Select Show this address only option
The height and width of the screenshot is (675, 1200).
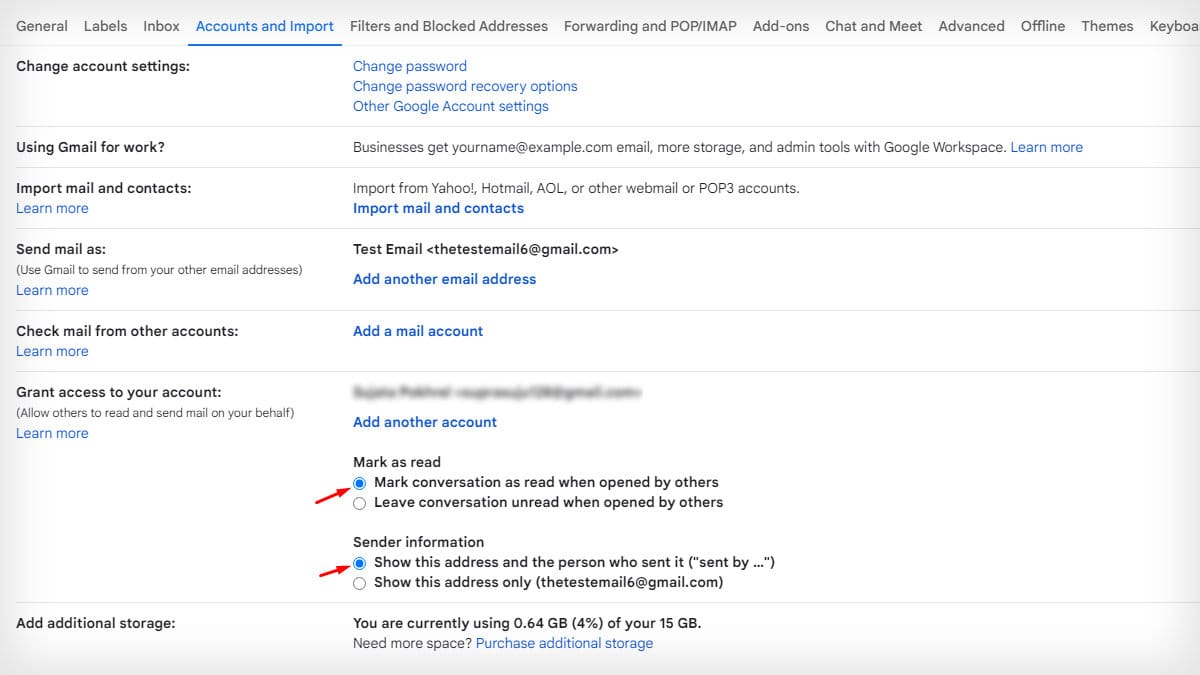360,582
